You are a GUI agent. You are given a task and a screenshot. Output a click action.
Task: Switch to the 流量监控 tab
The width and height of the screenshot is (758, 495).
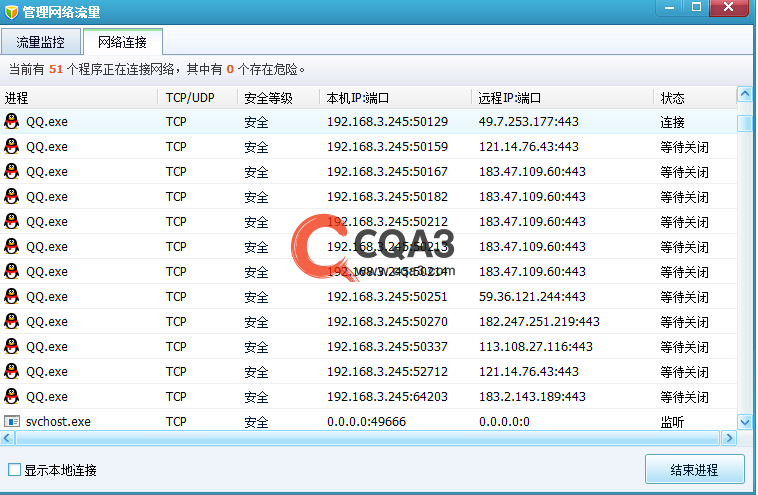coord(41,42)
